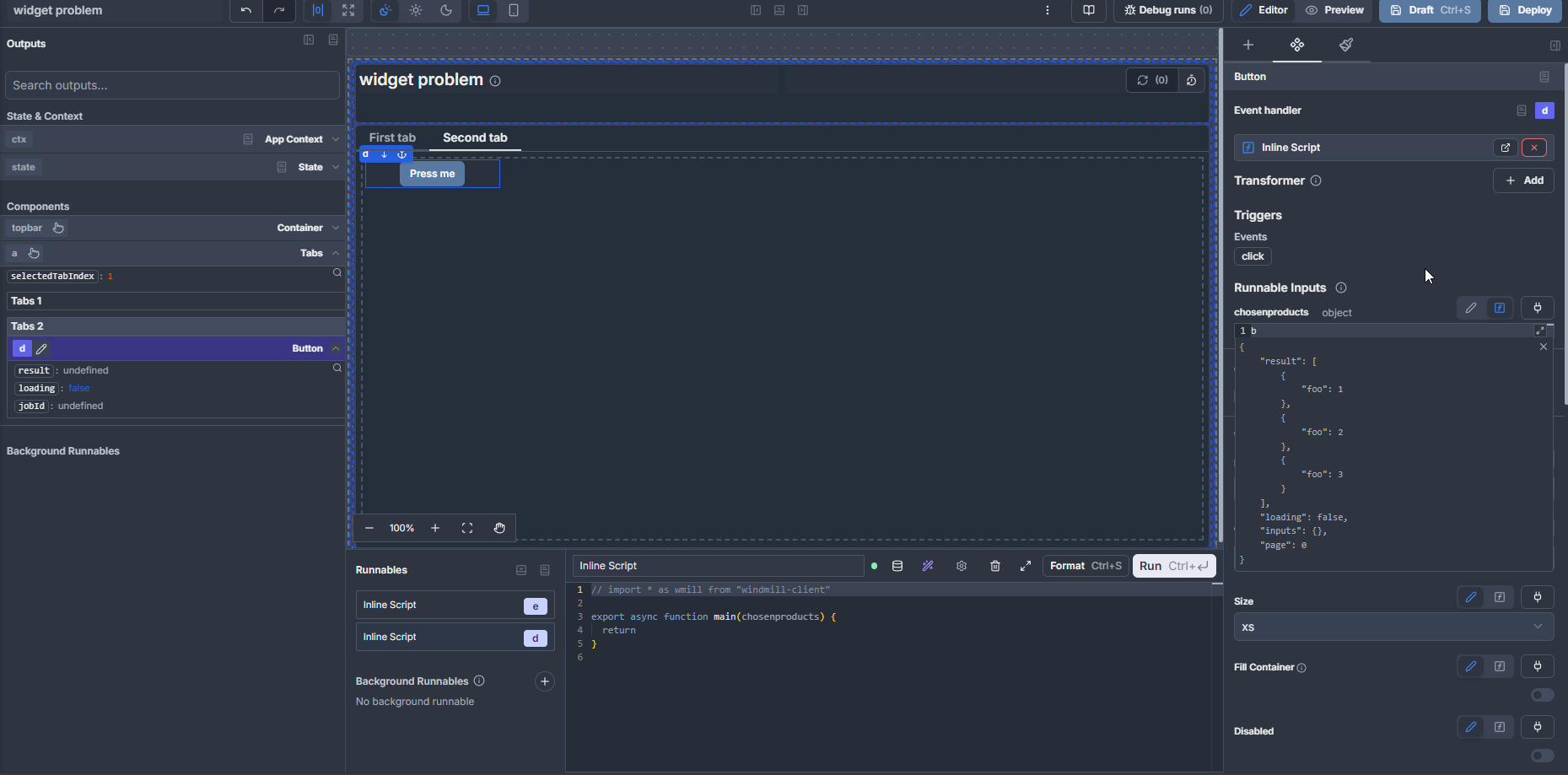The height and width of the screenshot is (775, 1568).
Task: Switch to the sun light theme icon
Action: [416, 10]
